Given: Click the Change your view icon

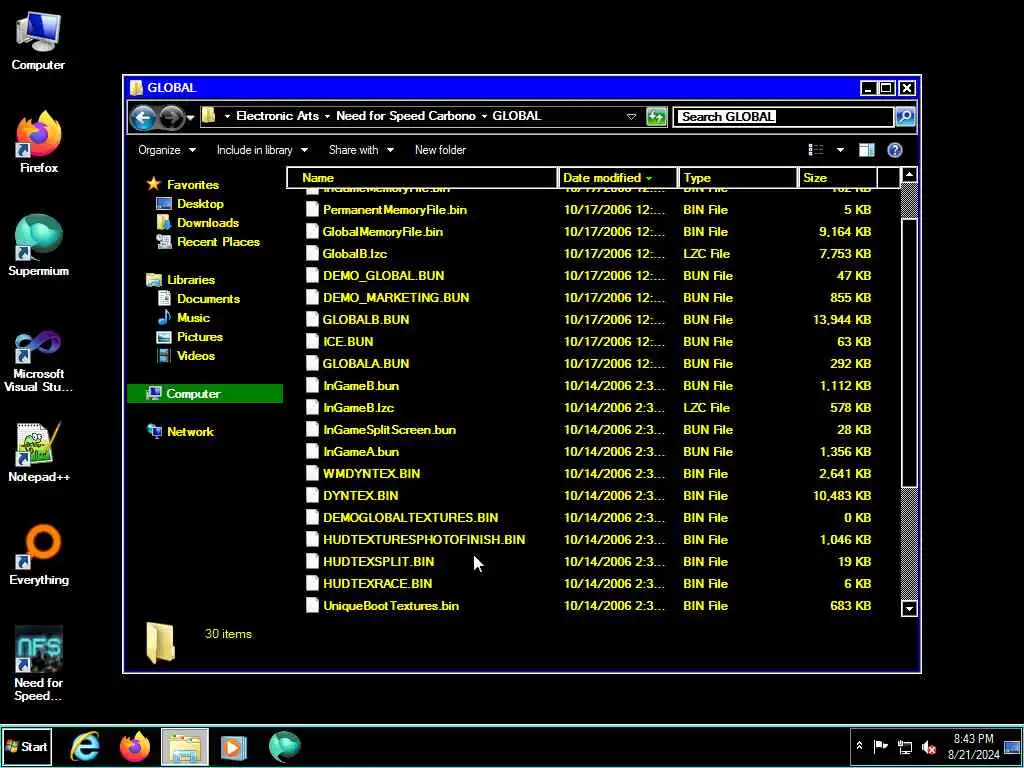Looking at the screenshot, I should [816, 150].
